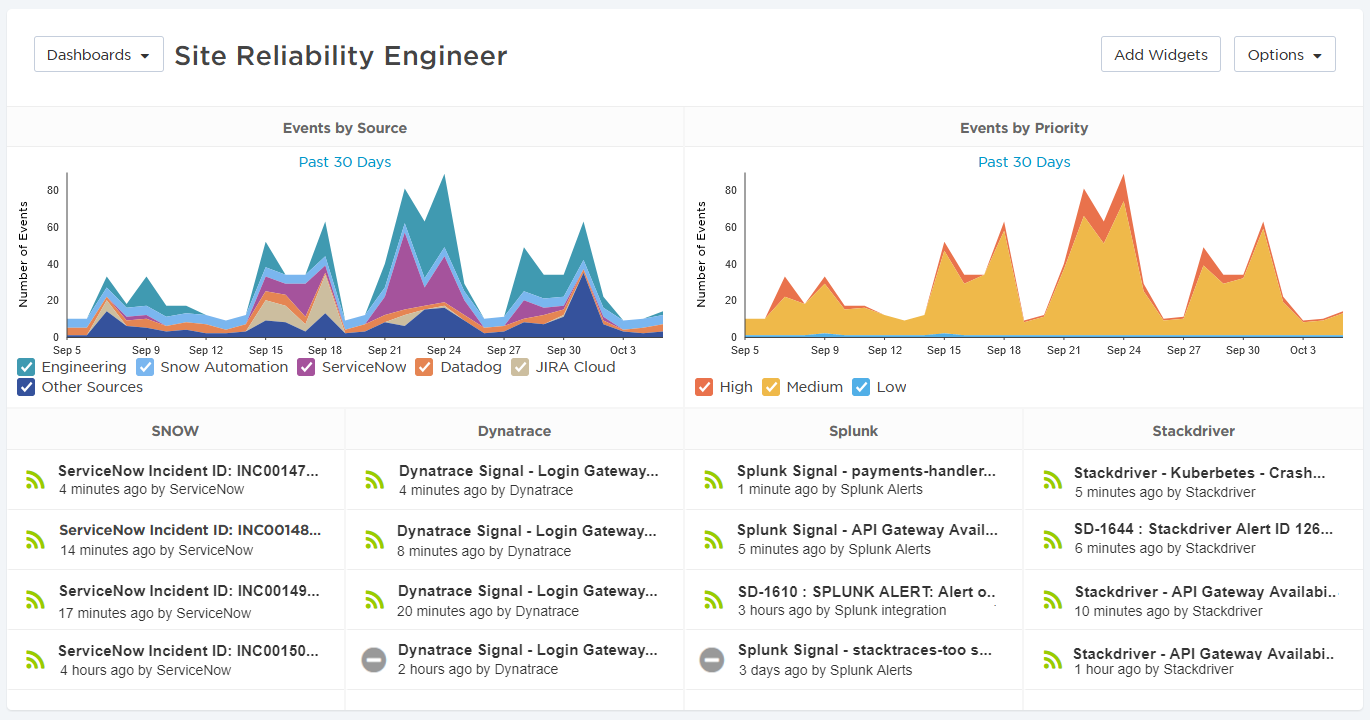This screenshot has width=1370, height=720.
Task: Click the Splunk widget header
Action: tap(853, 431)
